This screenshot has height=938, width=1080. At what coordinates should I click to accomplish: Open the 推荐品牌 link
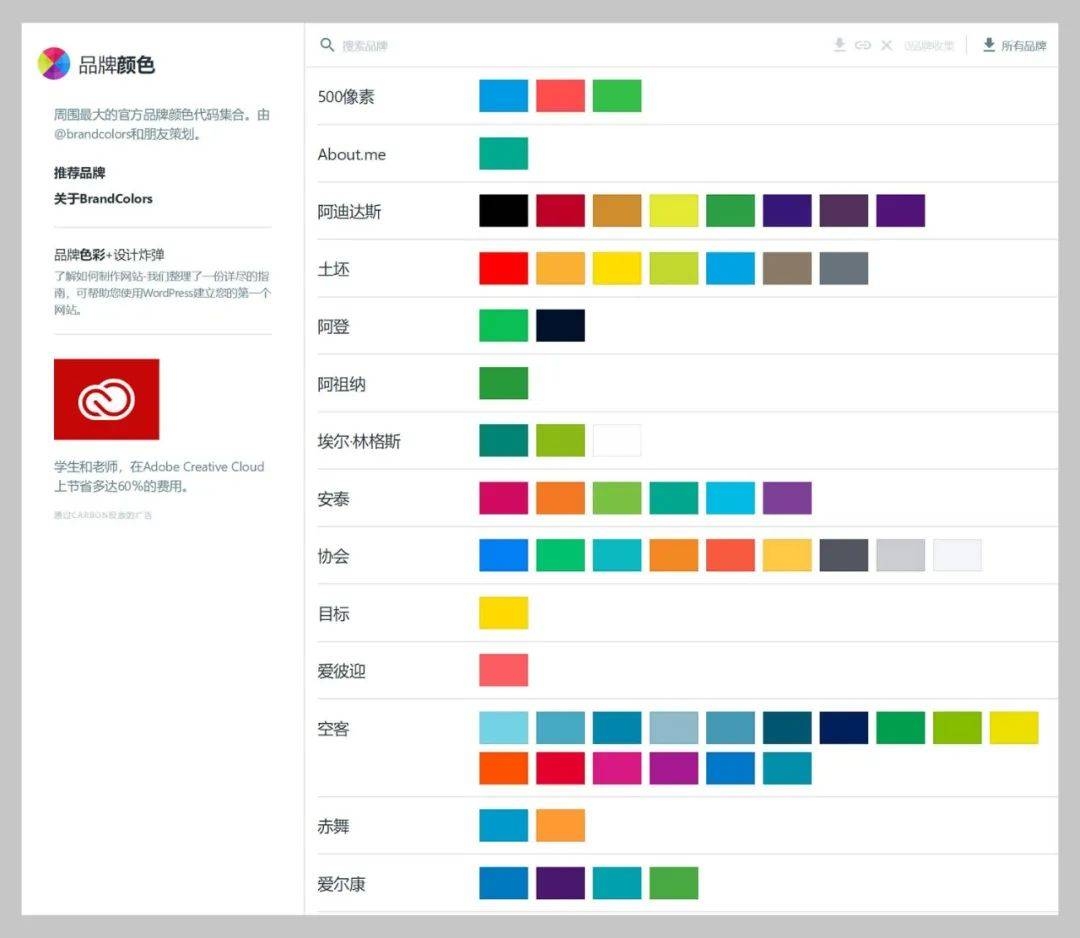coord(82,172)
